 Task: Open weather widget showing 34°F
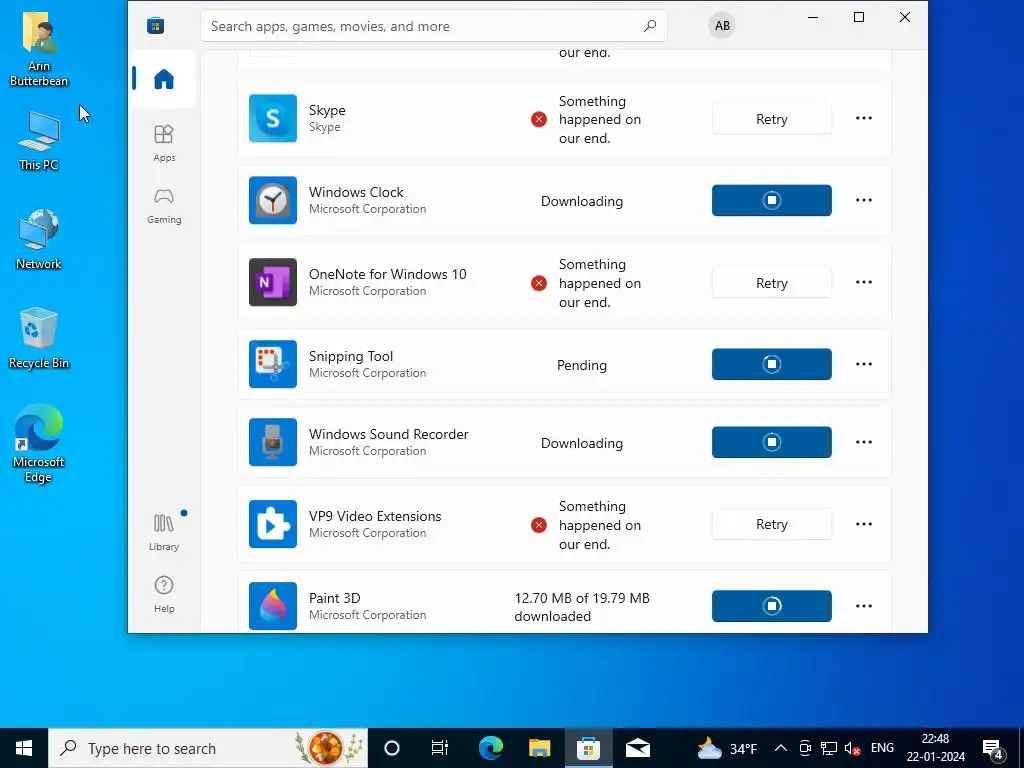click(x=727, y=748)
